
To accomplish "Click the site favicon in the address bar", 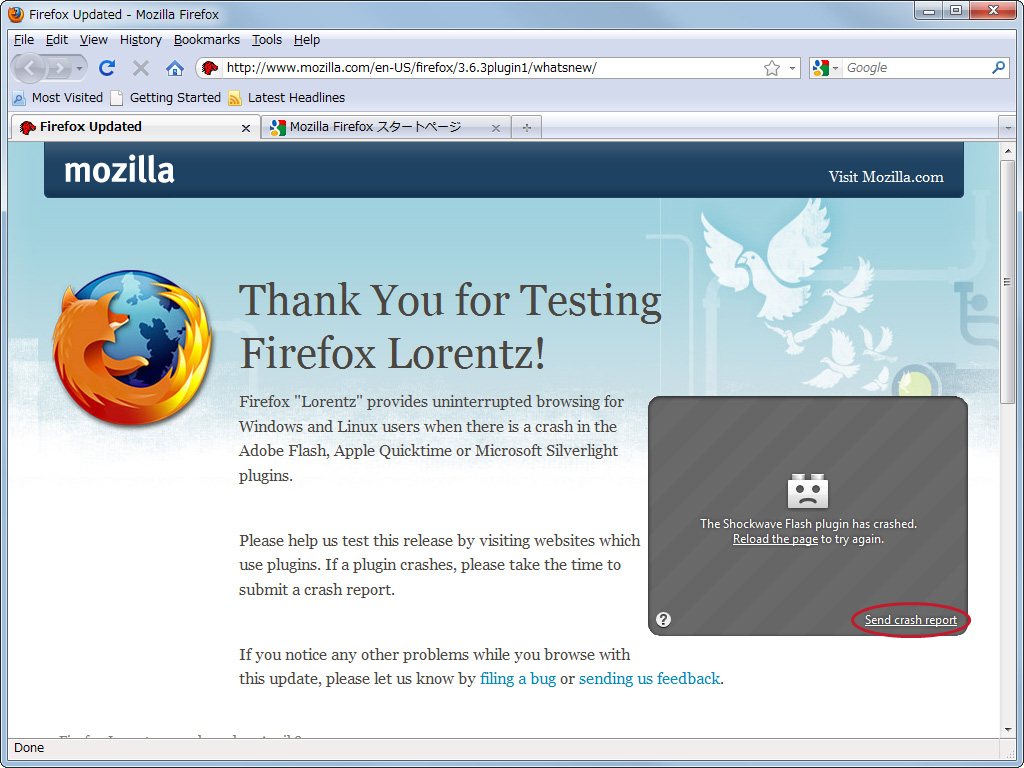I will pos(208,67).
